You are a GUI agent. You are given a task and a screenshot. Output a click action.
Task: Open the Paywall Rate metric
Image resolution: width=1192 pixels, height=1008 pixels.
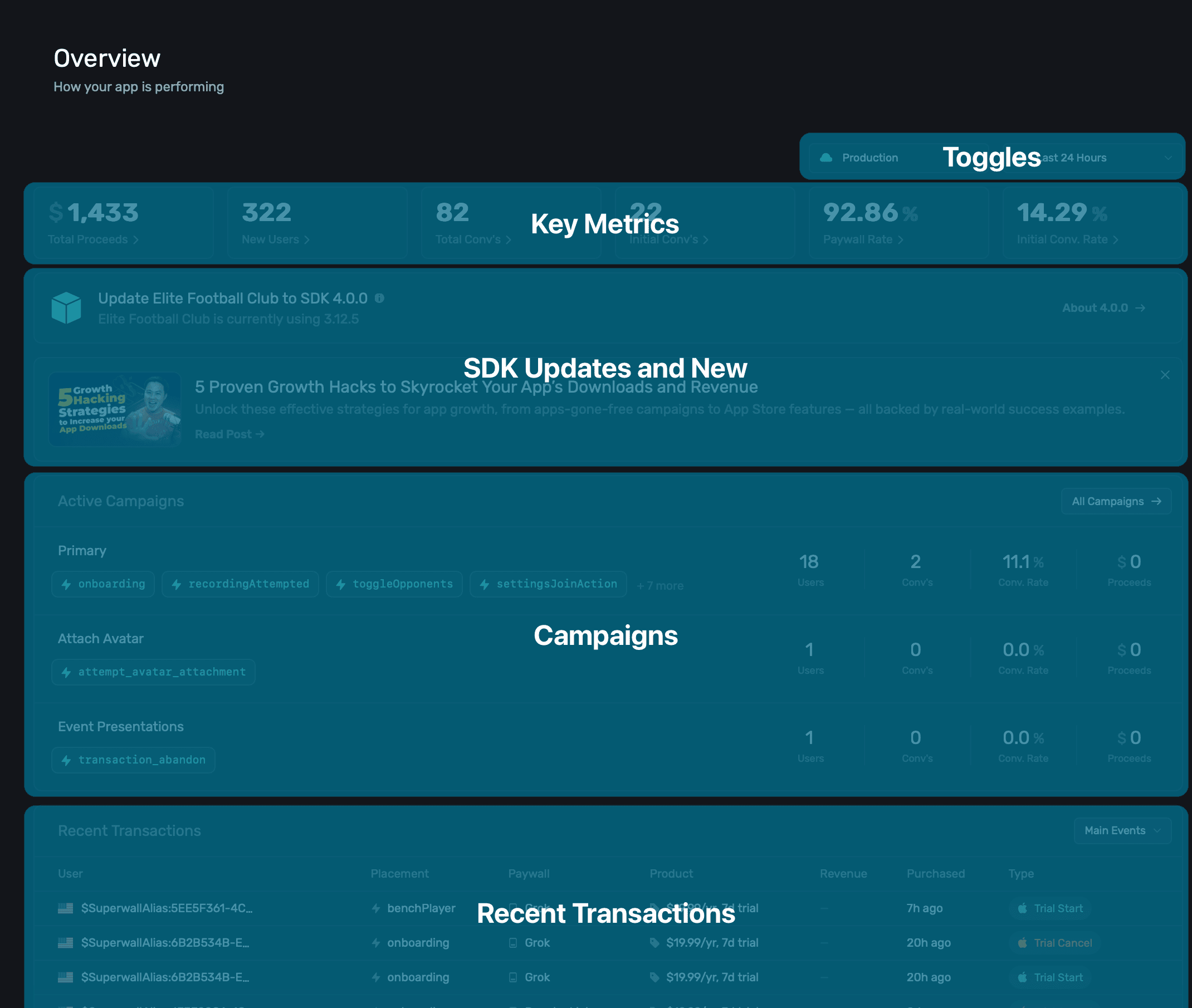point(863,239)
